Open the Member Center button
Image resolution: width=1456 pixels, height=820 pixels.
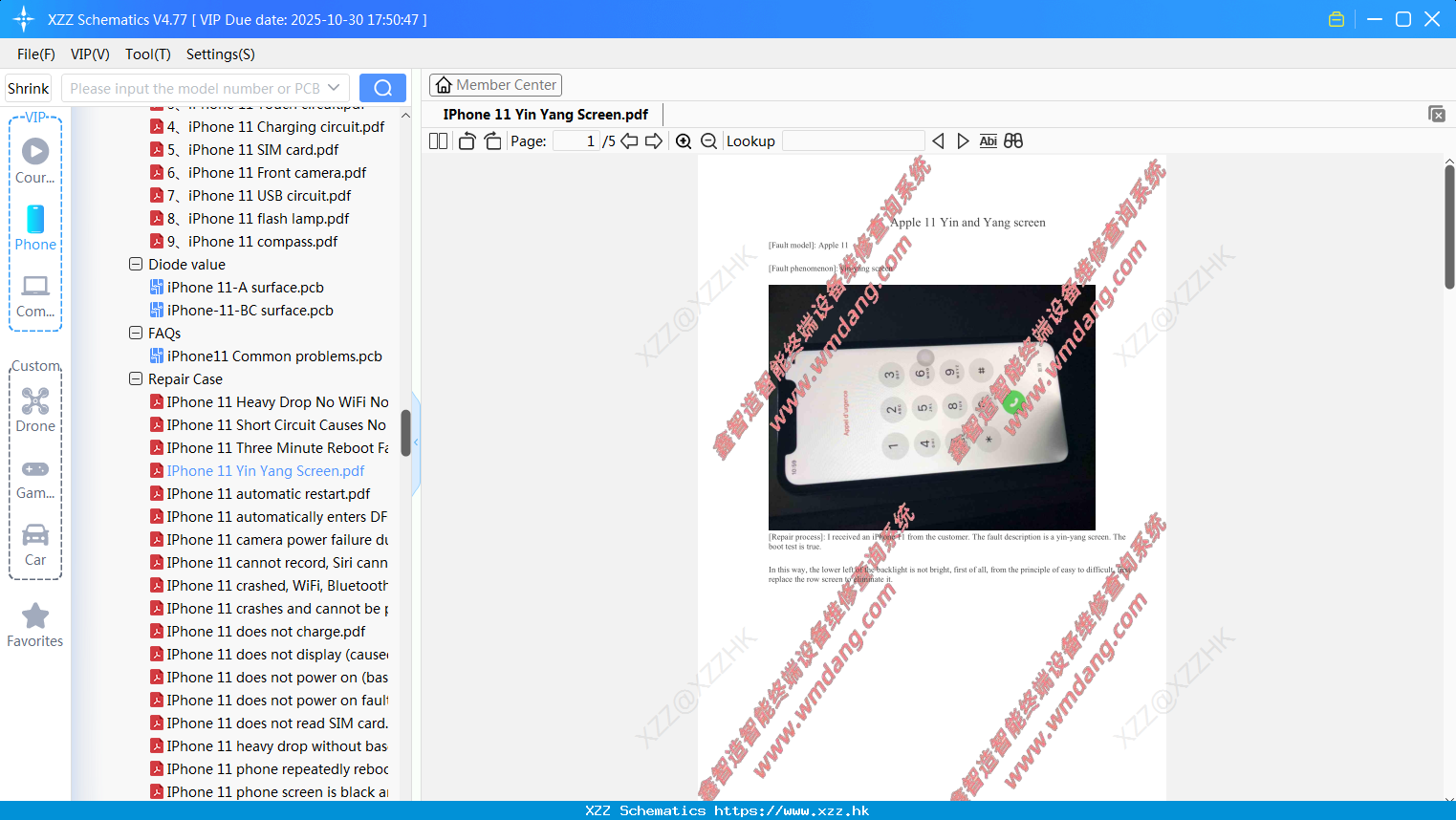[495, 85]
